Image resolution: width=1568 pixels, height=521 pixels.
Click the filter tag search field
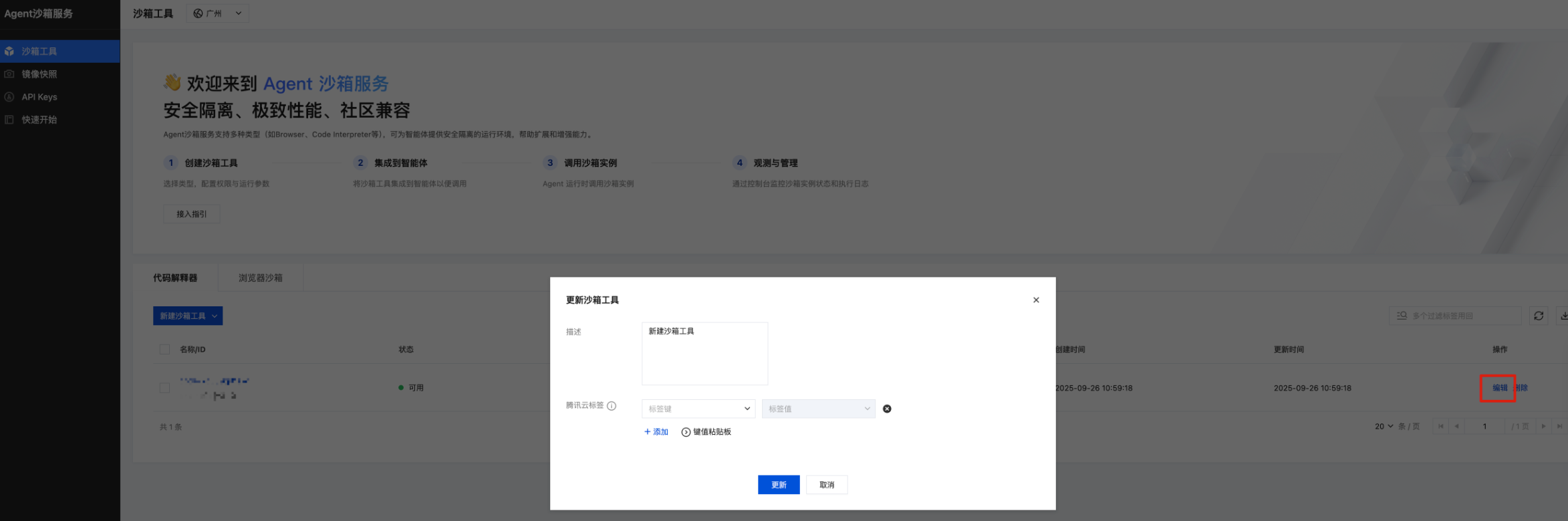[x=1455, y=316]
